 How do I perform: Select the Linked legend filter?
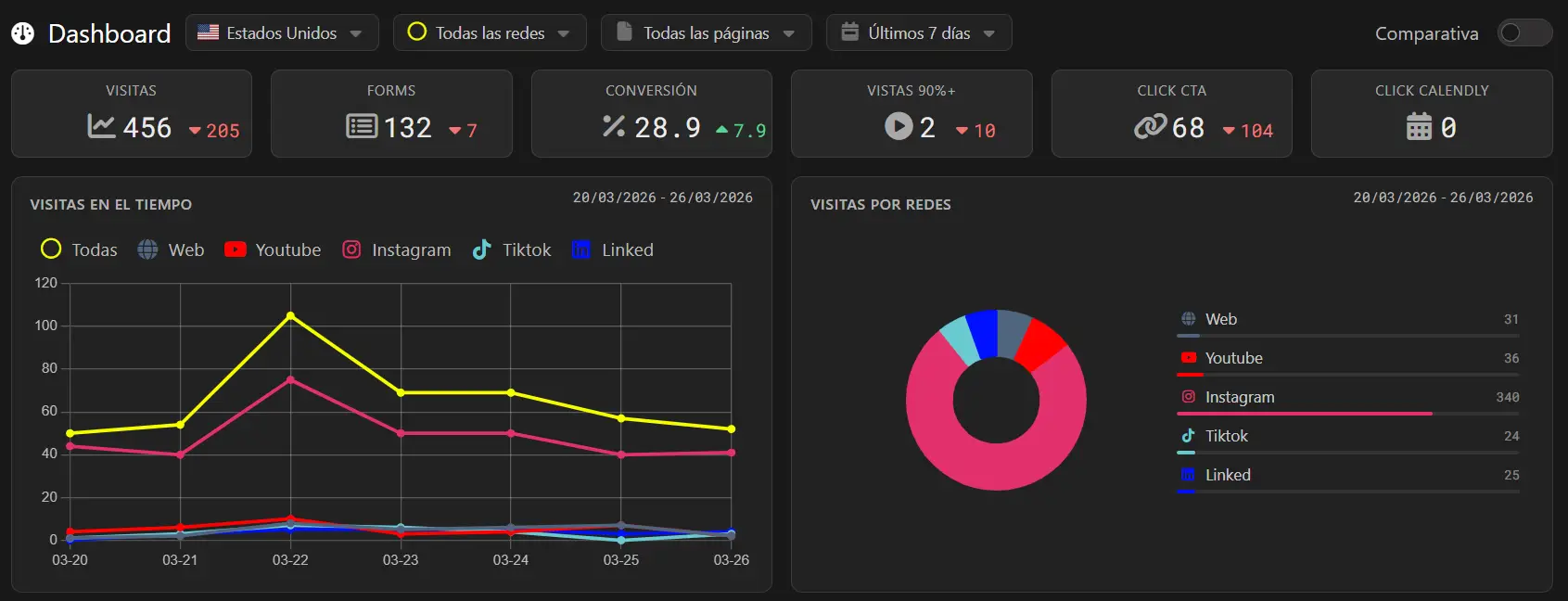pos(613,249)
